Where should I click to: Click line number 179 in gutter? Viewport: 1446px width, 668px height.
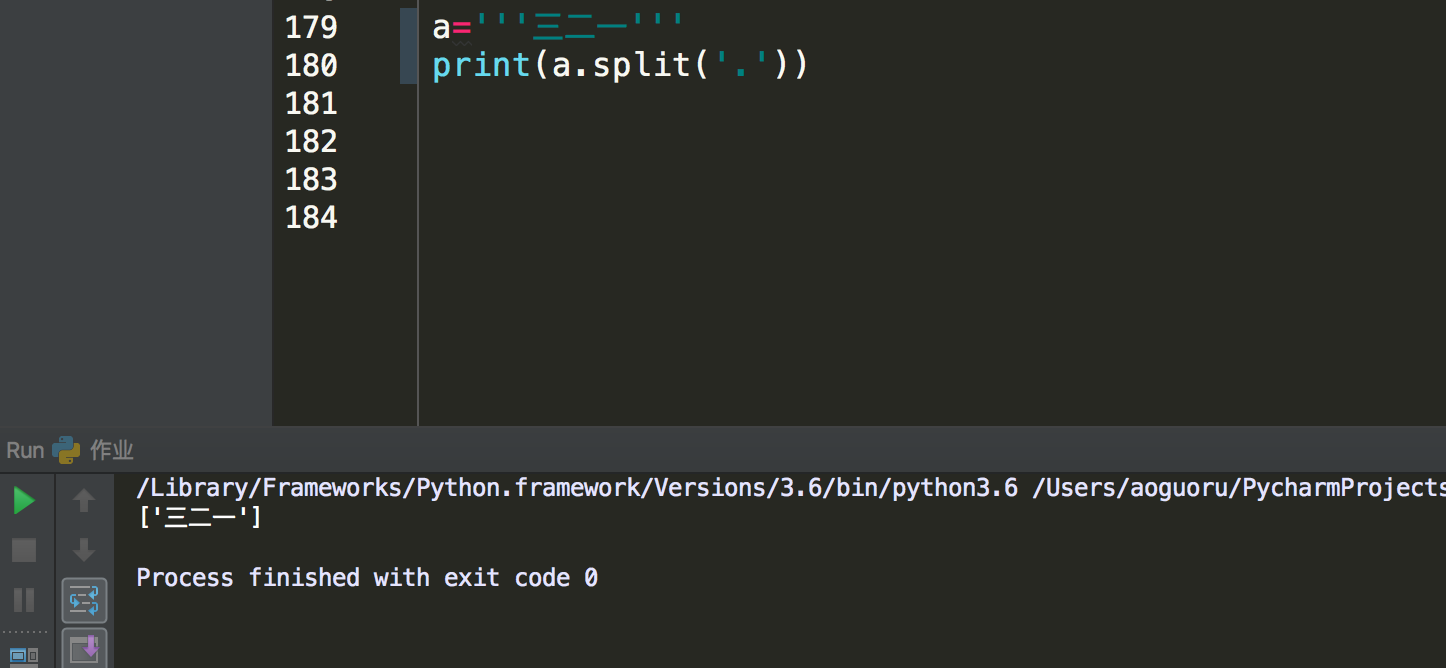click(x=311, y=27)
